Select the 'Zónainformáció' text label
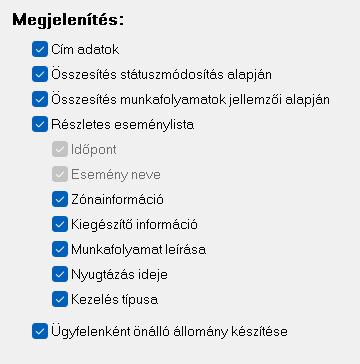Screen dimensions: 360x364 117,200
